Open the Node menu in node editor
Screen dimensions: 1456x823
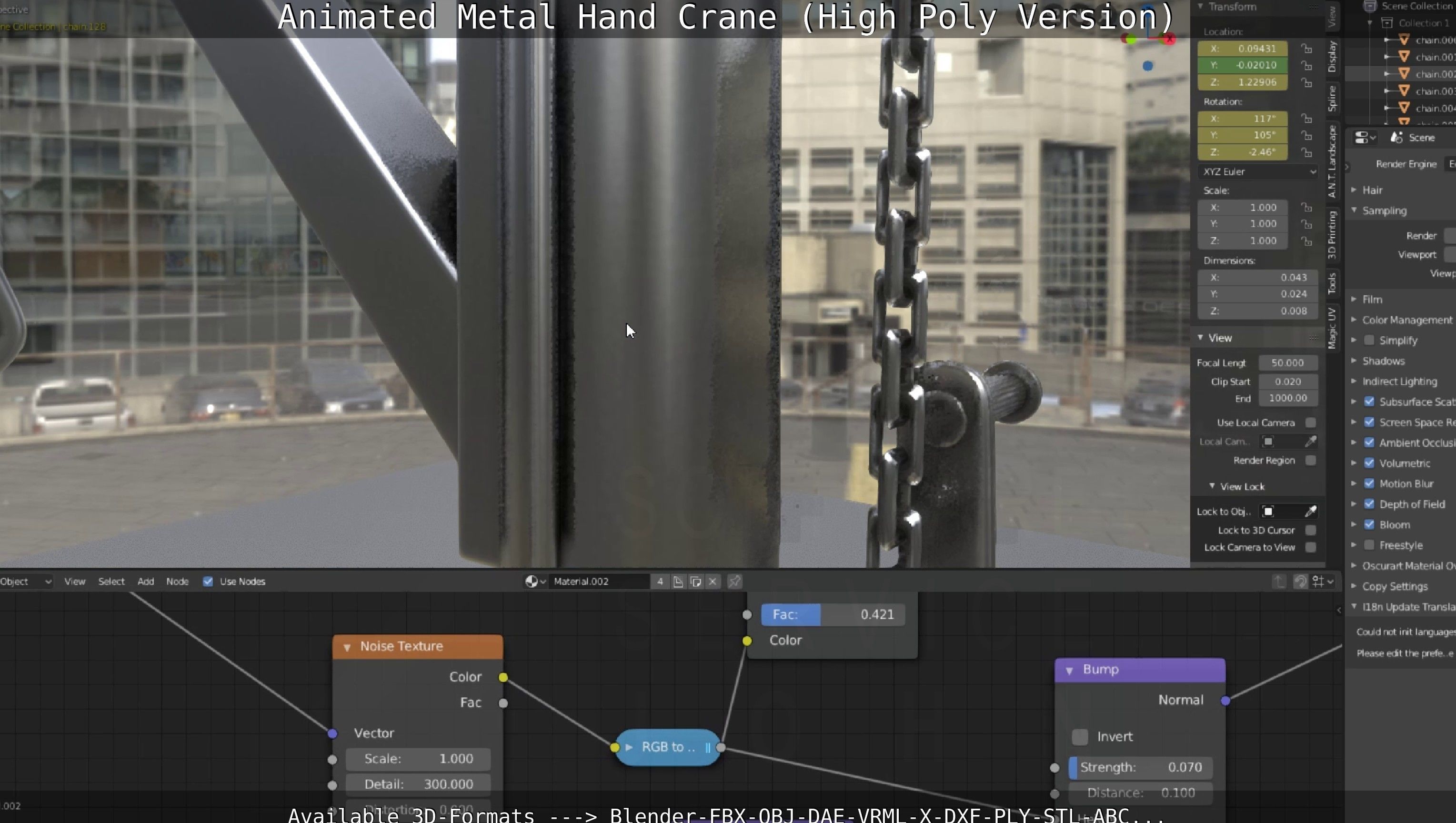tap(177, 581)
